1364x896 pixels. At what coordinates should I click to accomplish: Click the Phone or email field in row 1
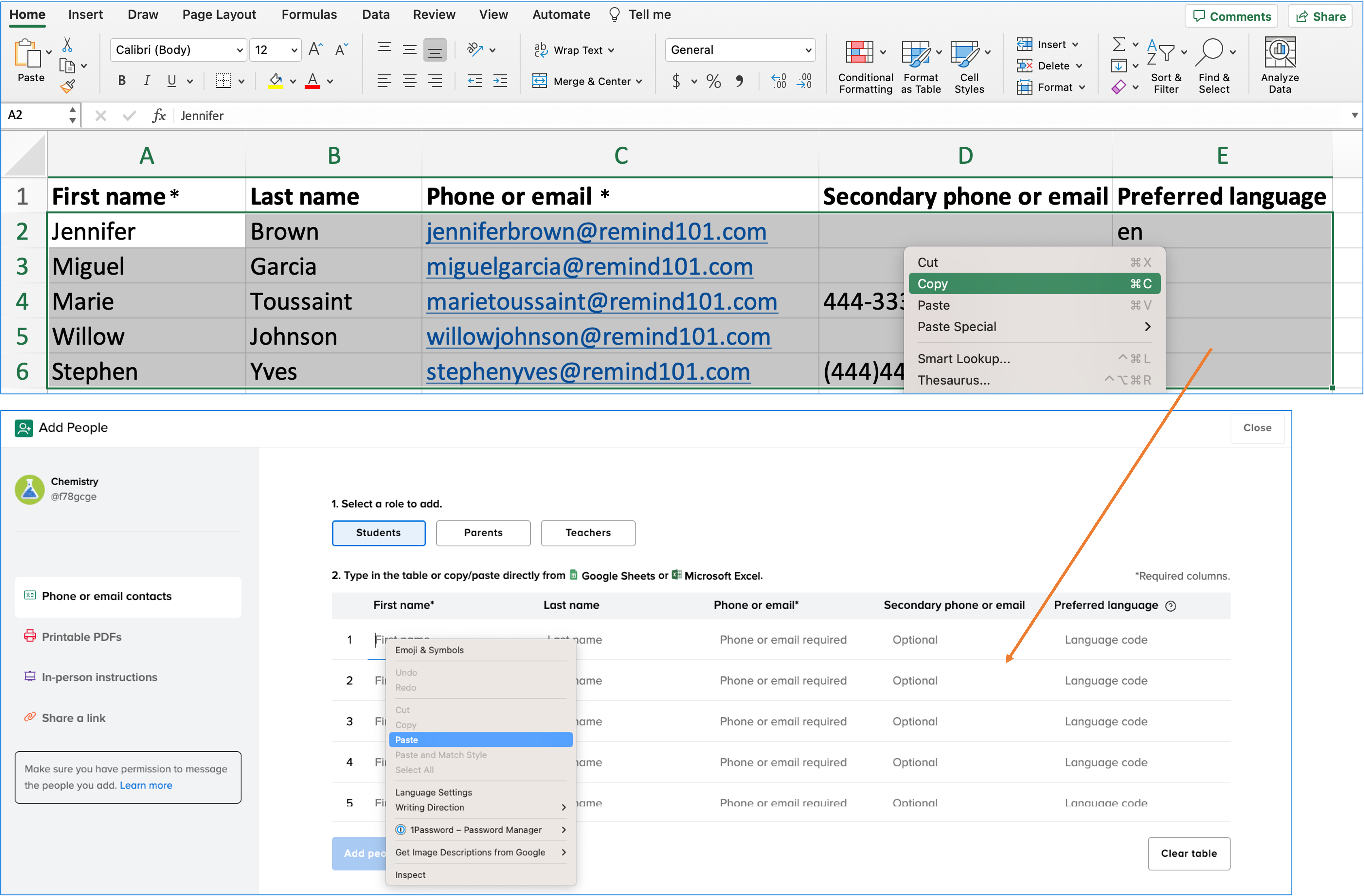click(x=782, y=639)
